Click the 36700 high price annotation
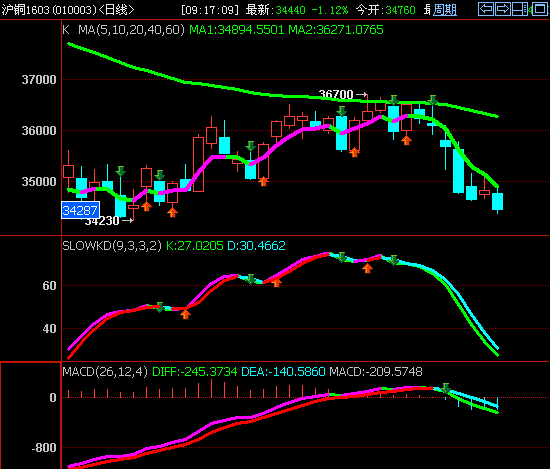Image resolution: width=550 pixels, height=469 pixels. pyautogui.click(x=336, y=94)
